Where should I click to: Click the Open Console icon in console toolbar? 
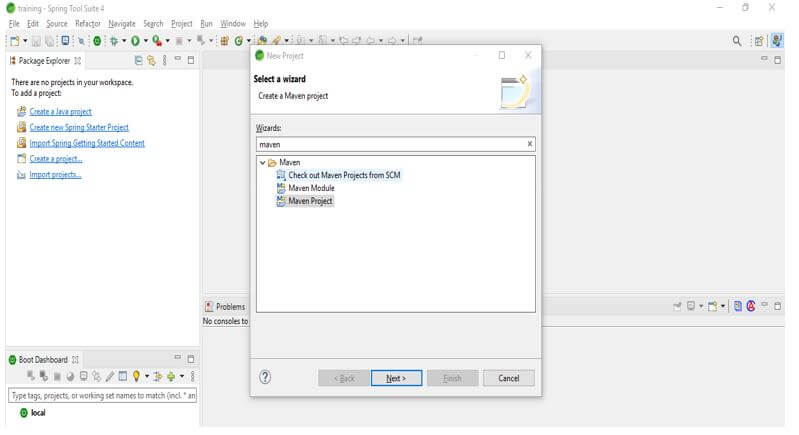point(712,306)
